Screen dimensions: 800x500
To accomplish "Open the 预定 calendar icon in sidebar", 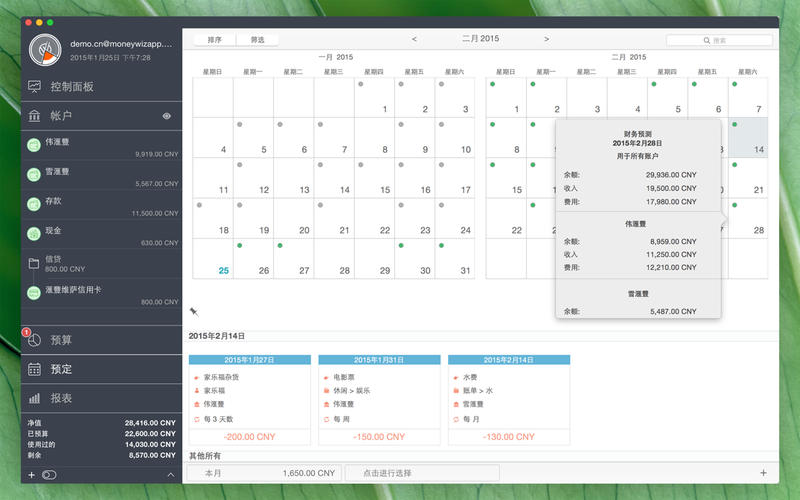I will point(35,369).
